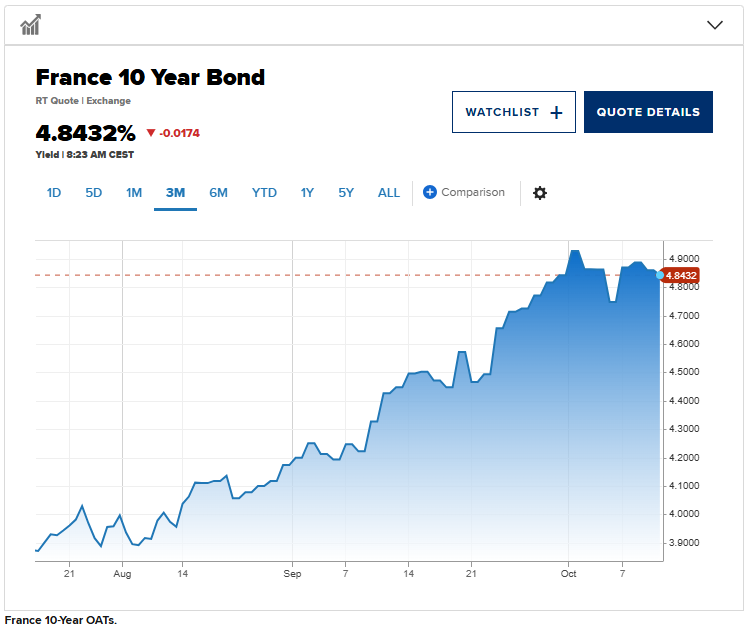
Task: Switch to 6M time range
Action: pyautogui.click(x=218, y=193)
